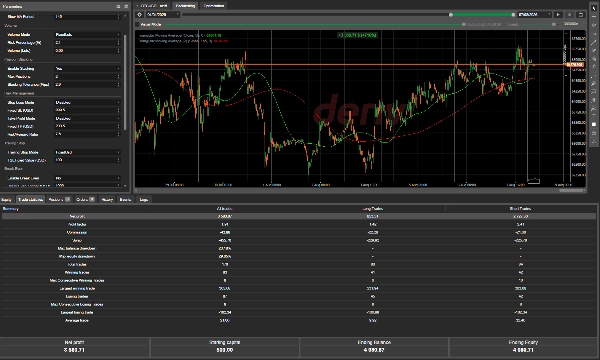Click the stop button next to play
The height and width of the screenshot is (360, 600).
click(x=569, y=15)
